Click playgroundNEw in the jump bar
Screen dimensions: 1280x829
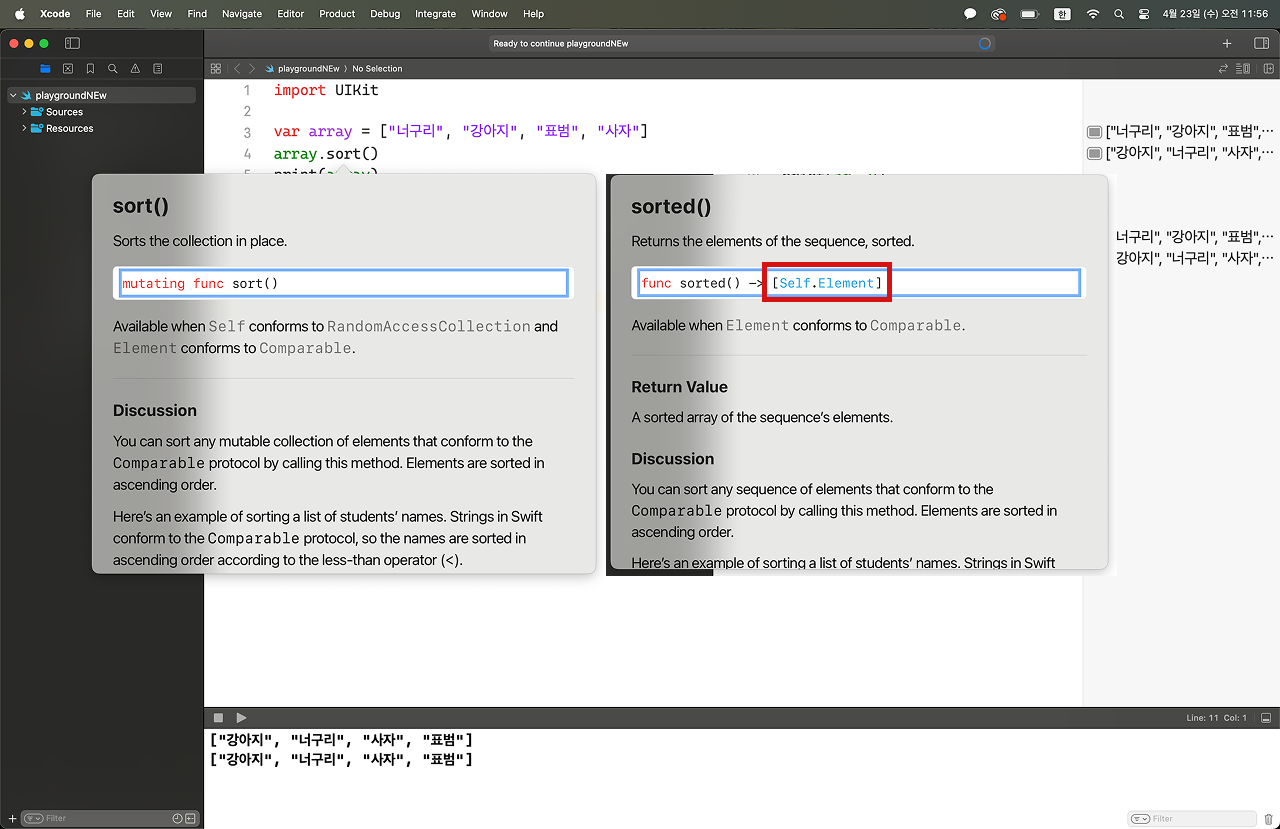click(x=303, y=69)
